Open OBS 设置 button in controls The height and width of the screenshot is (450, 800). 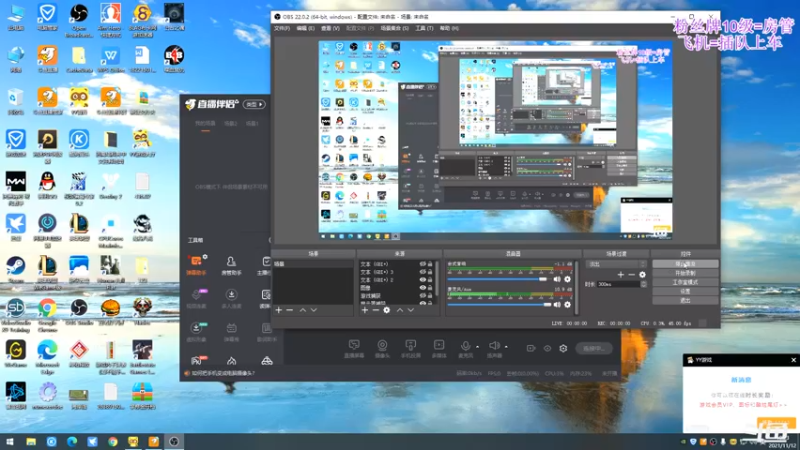685,291
